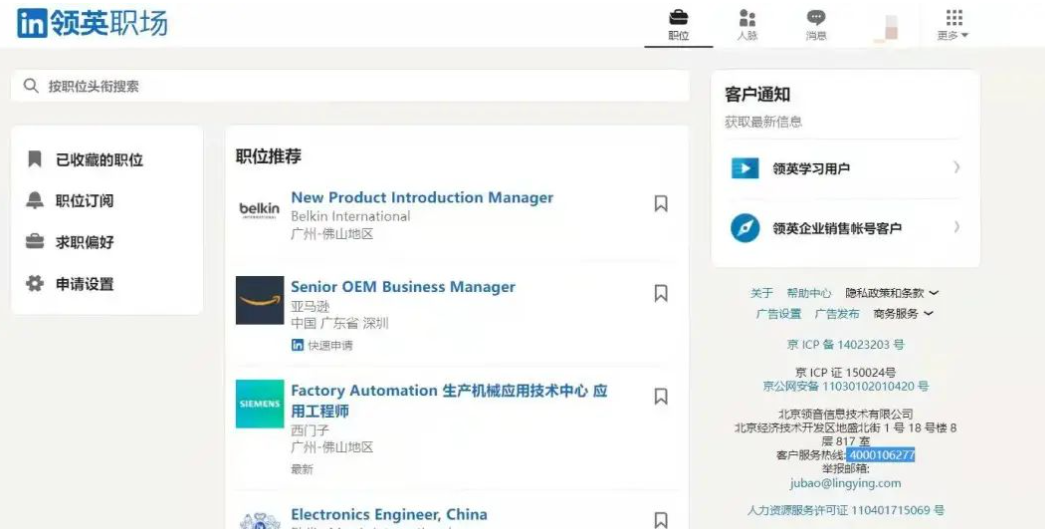
Task: Open the 消息 messages tab
Action: click(x=816, y=25)
